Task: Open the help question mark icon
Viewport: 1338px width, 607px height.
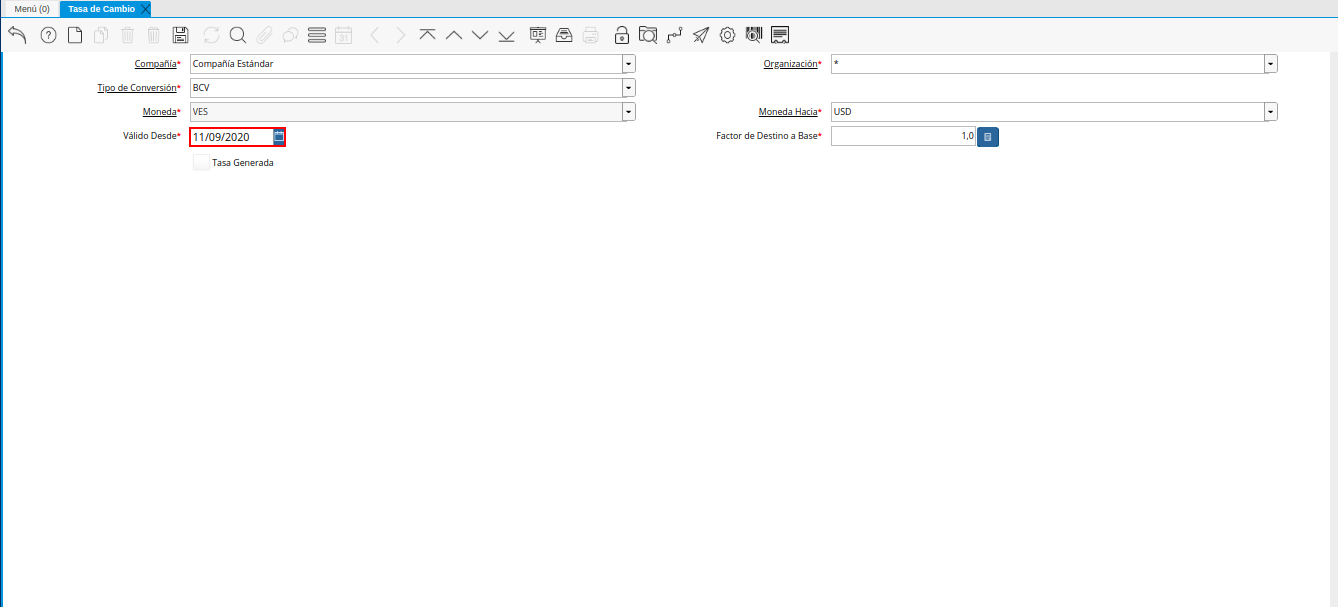Action: [48, 35]
